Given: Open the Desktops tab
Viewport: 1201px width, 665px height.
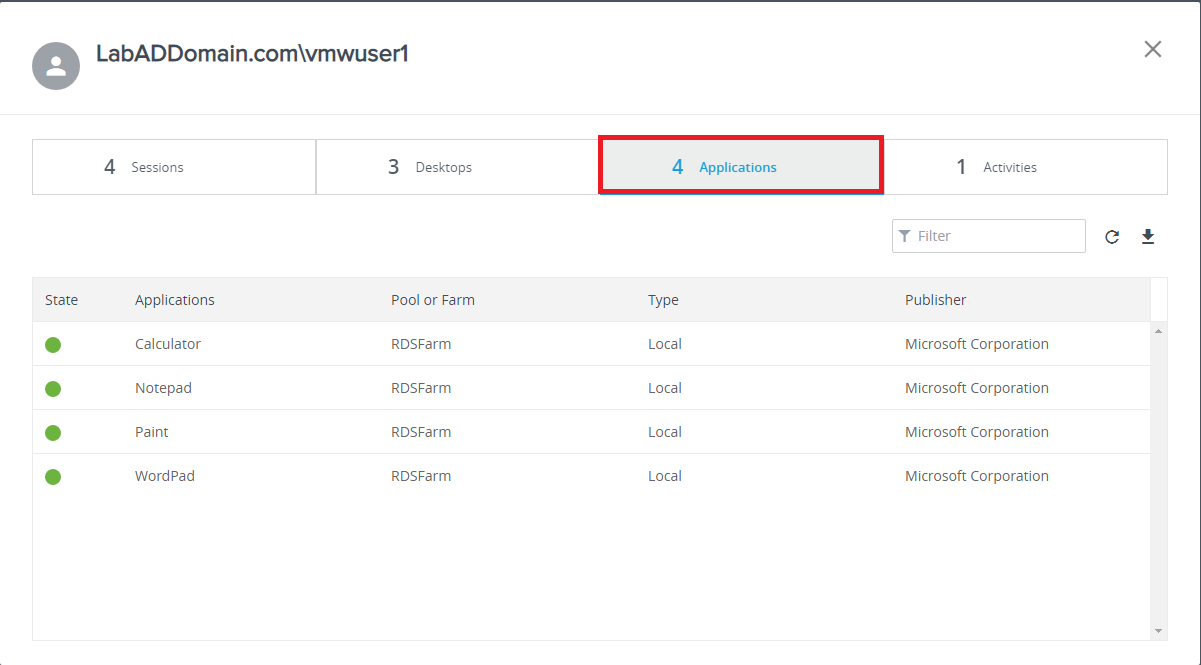Looking at the screenshot, I should [x=457, y=167].
